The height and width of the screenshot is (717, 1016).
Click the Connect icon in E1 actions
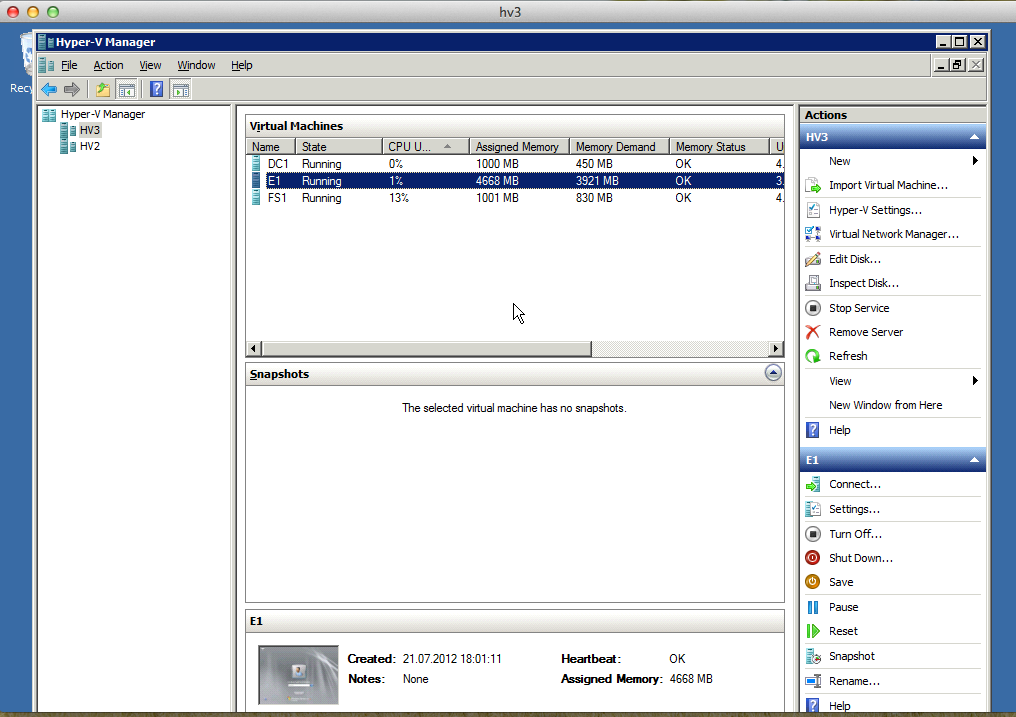[813, 484]
